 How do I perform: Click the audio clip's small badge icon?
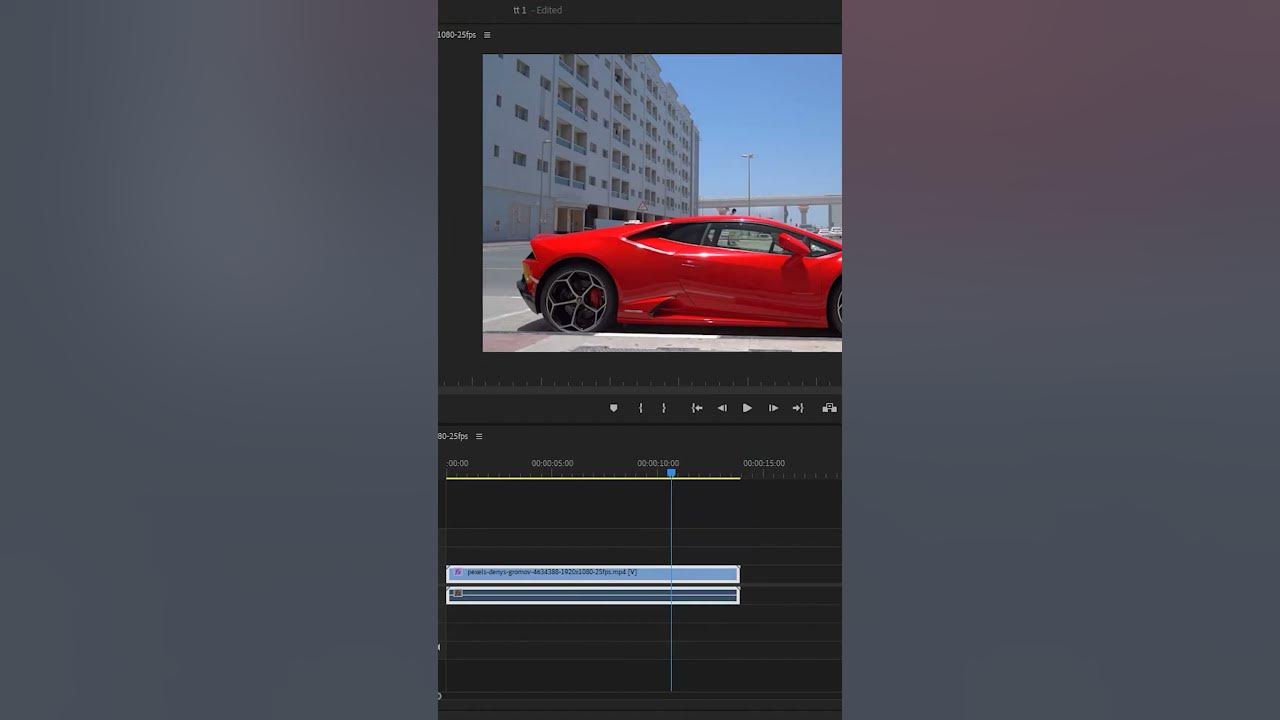[x=457, y=593]
